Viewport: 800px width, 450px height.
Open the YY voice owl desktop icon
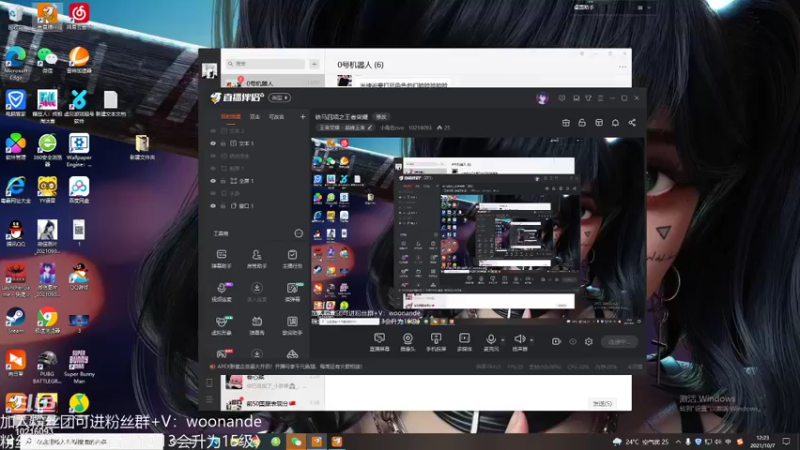click(47, 190)
